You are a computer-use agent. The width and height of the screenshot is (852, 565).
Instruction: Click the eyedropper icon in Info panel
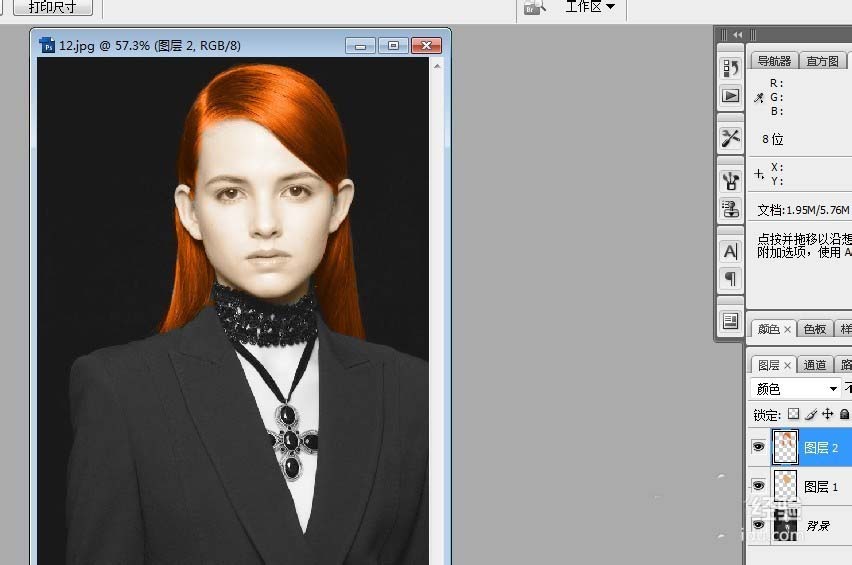pyautogui.click(x=759, y=98)
